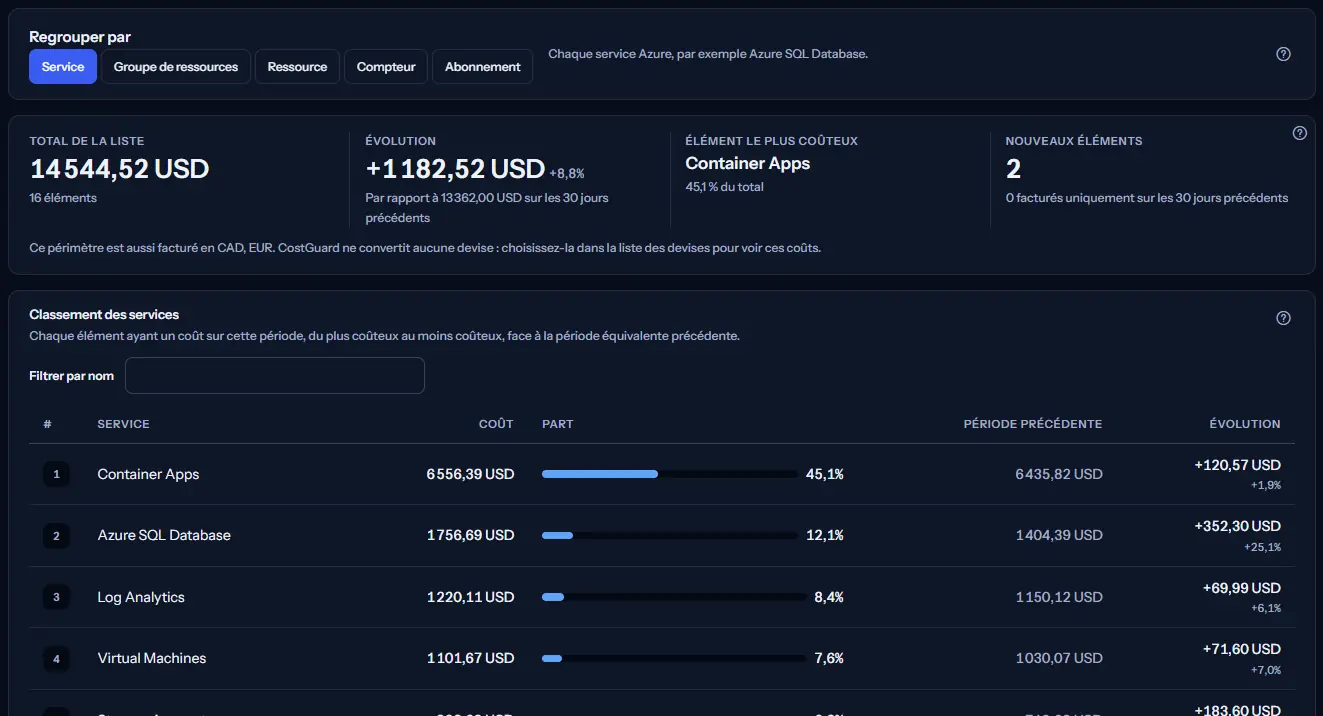This screenshot has height=716, width=1323.
Task: Group costs by Ressource
Action: pos(297,67)
